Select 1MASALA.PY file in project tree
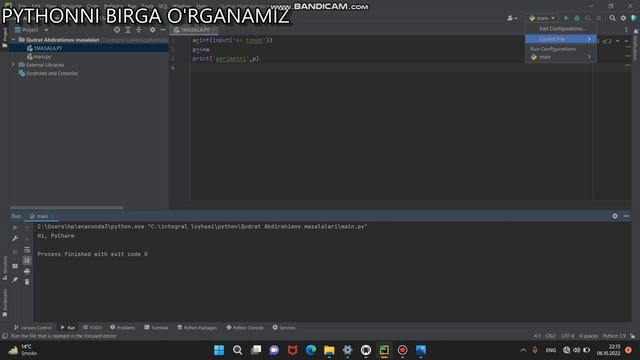 (47, 48)
